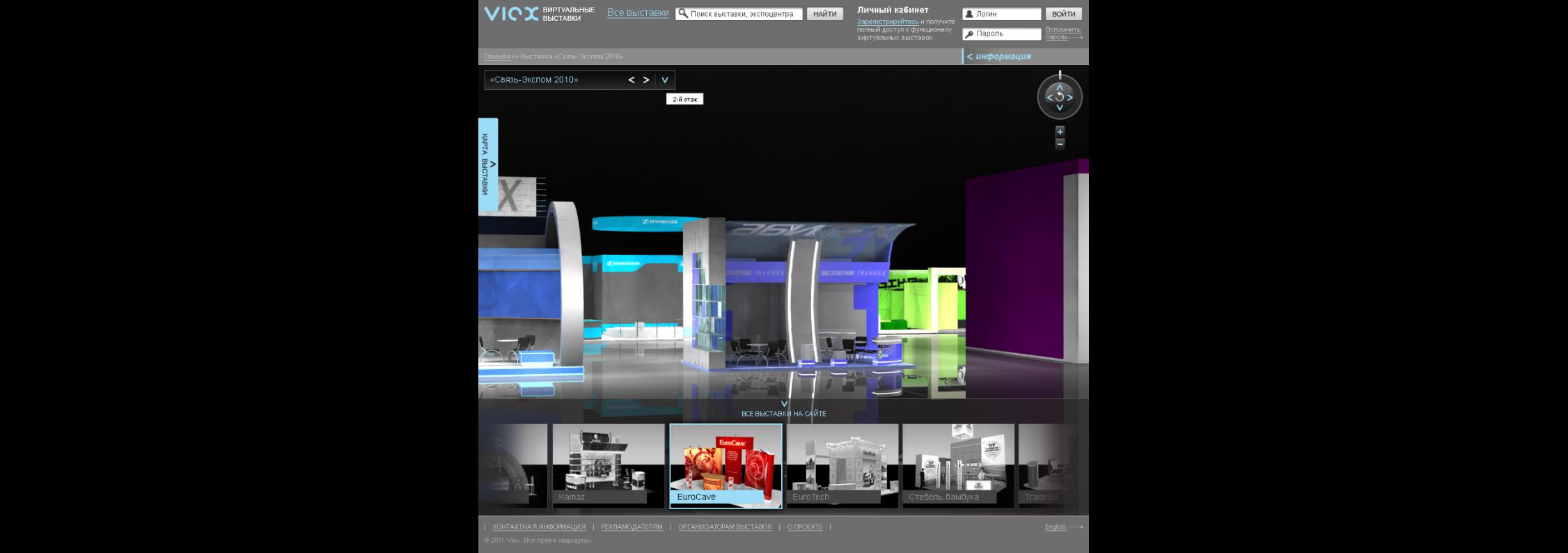Open the Все выставки menu link

[637, 13]
